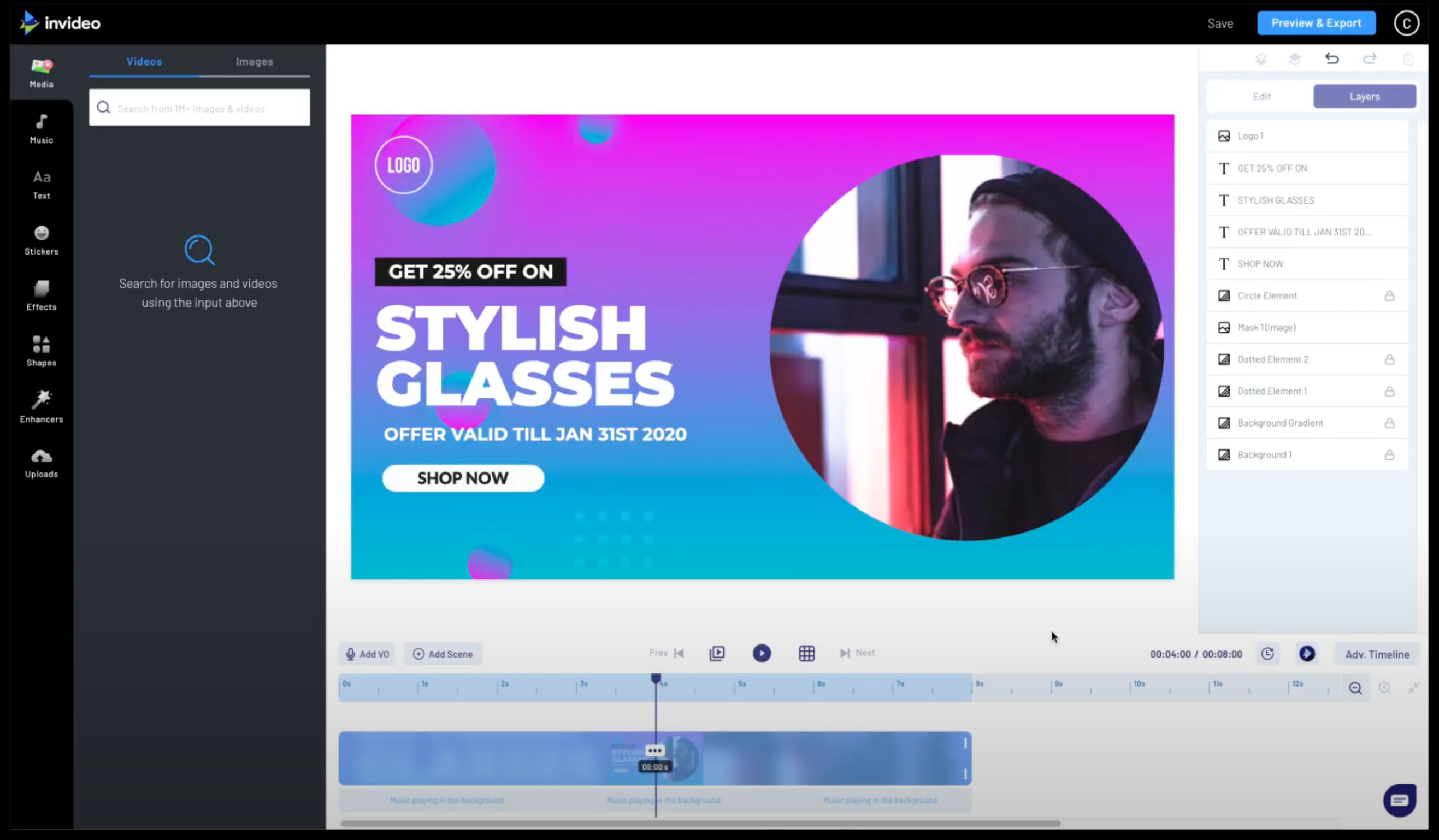Click the play button in timeline controls
Screen dimensions: 1439x840
click(762, 653)
